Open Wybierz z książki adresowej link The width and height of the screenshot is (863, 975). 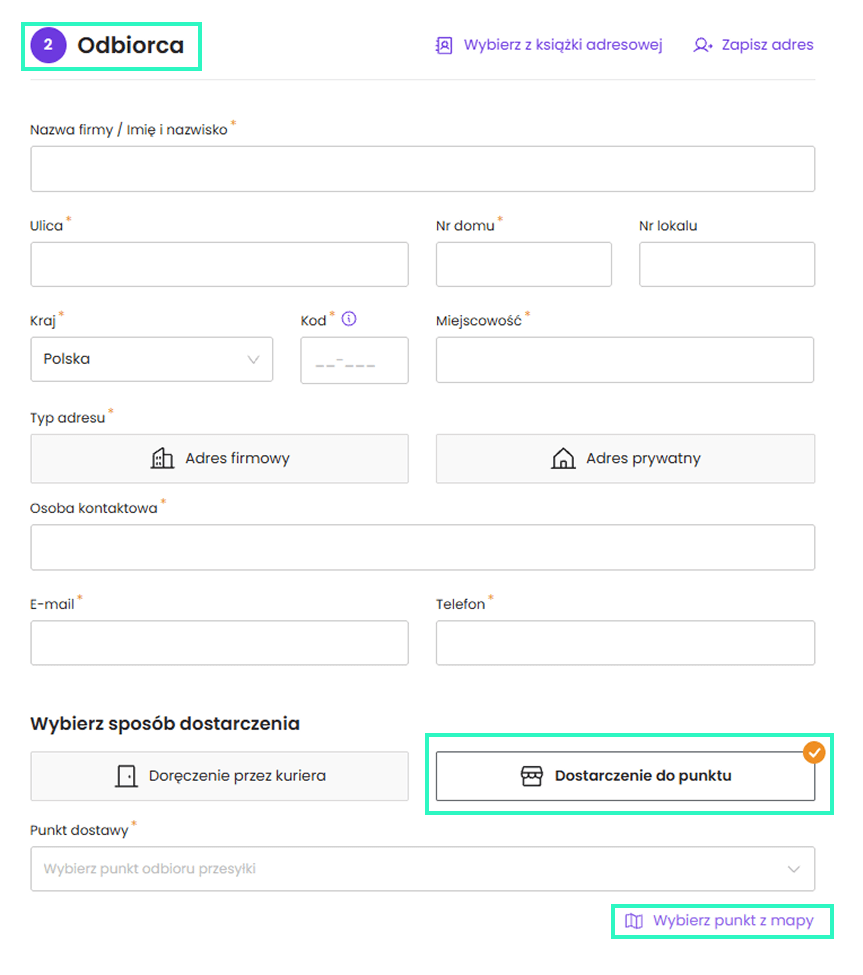pyautogui.click(x=562, y=45)
